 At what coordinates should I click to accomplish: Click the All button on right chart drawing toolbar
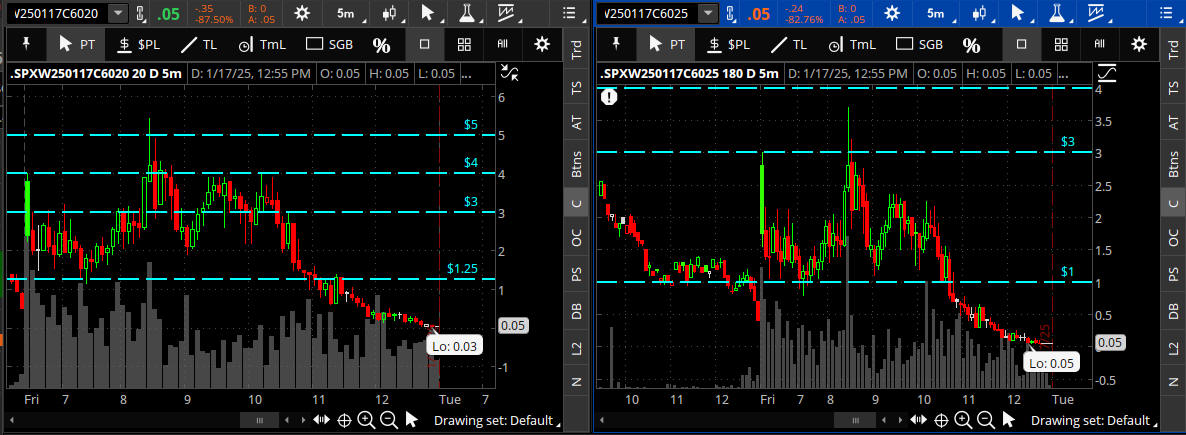coord(1100,44)
